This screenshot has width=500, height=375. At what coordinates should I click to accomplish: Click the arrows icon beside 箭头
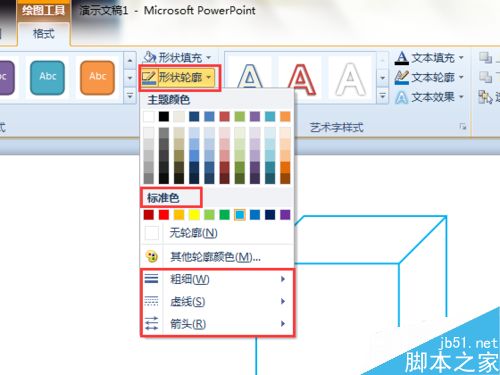tap(152, 323)
